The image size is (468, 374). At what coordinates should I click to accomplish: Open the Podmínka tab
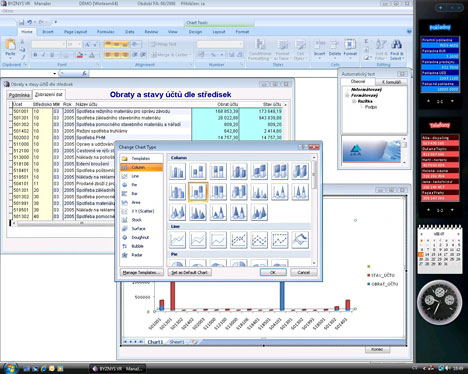(19, 95)
